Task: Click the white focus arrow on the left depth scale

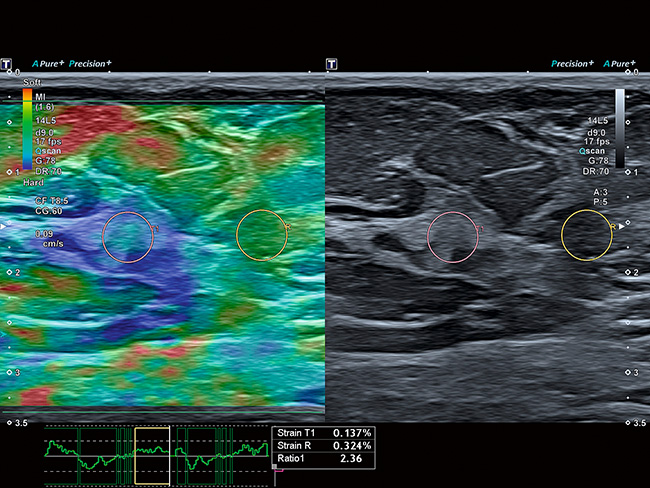Action: coord(4,227)
